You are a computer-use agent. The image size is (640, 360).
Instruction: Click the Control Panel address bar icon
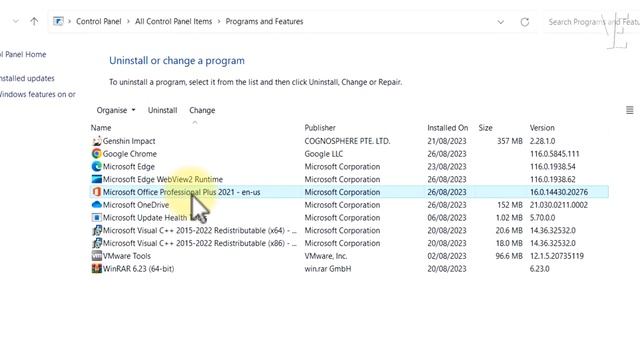pyautogui.click(x=58, y=21)
